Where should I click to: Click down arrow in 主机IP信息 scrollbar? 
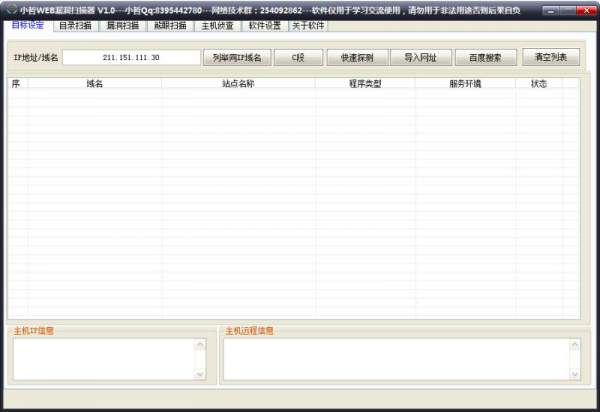200,374
